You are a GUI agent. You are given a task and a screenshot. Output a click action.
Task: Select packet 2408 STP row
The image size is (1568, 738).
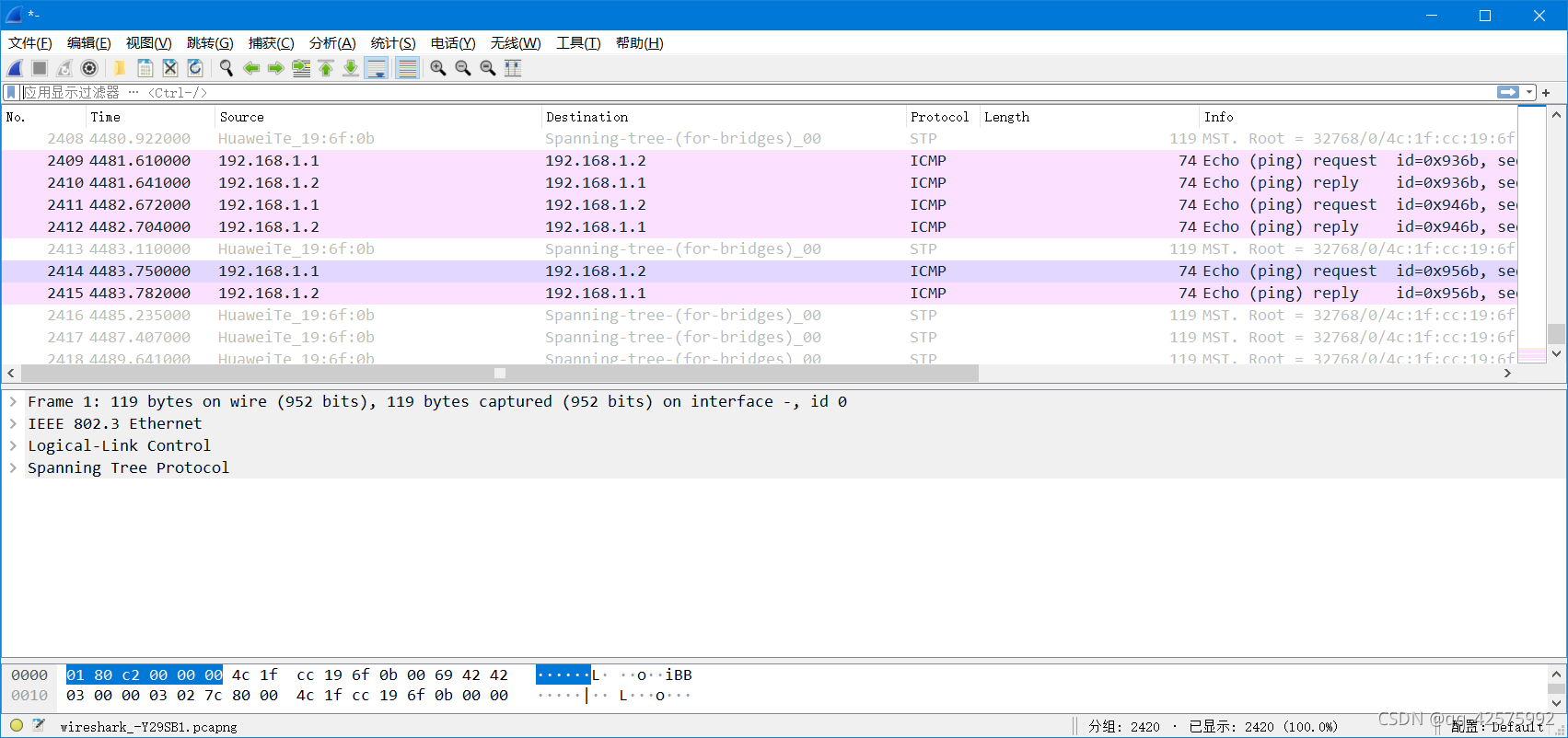coord(759,139)
